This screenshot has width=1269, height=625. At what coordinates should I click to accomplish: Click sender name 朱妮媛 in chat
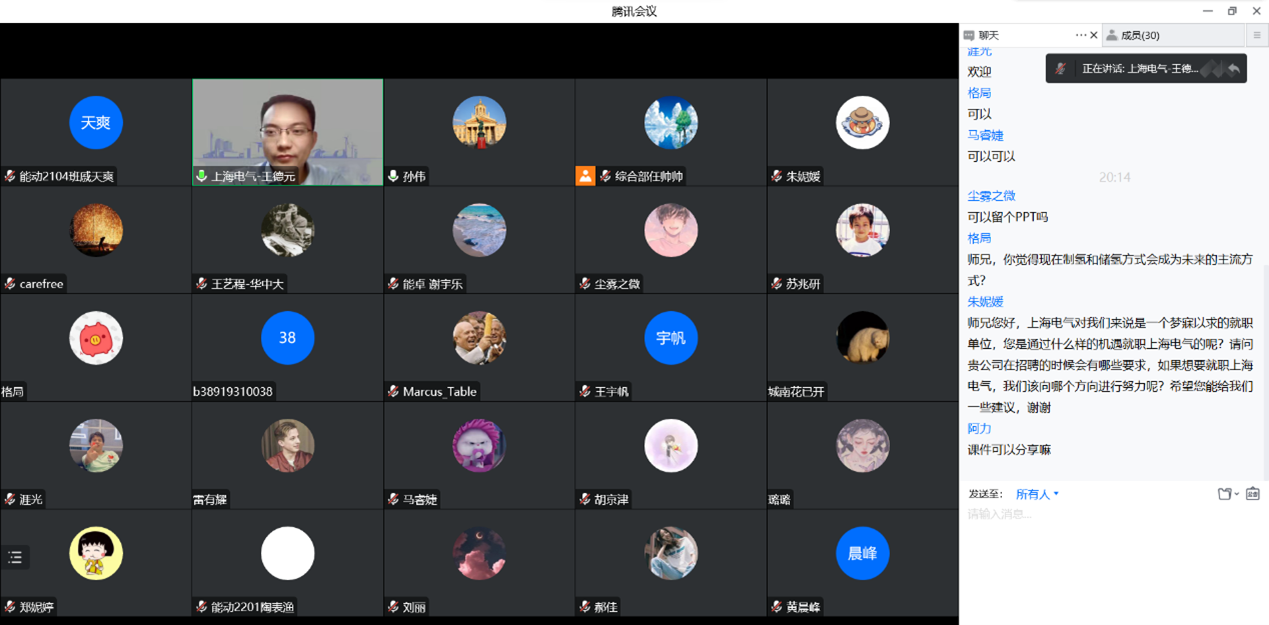pos(985,302)
